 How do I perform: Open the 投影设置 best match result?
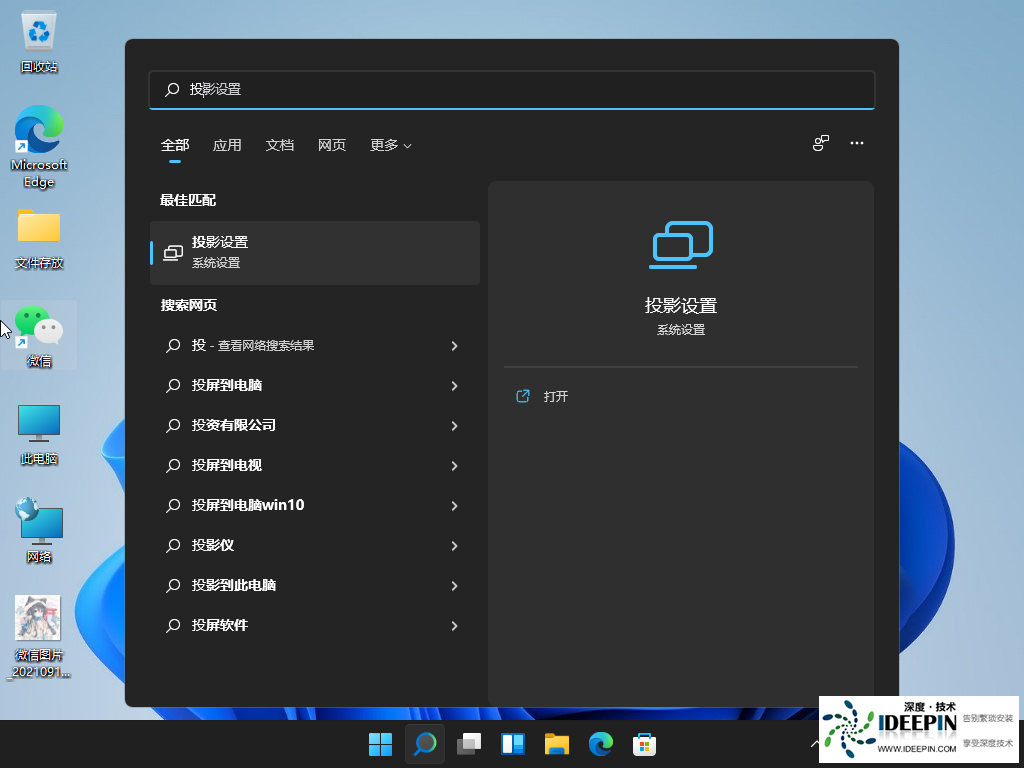click(315, 253)
